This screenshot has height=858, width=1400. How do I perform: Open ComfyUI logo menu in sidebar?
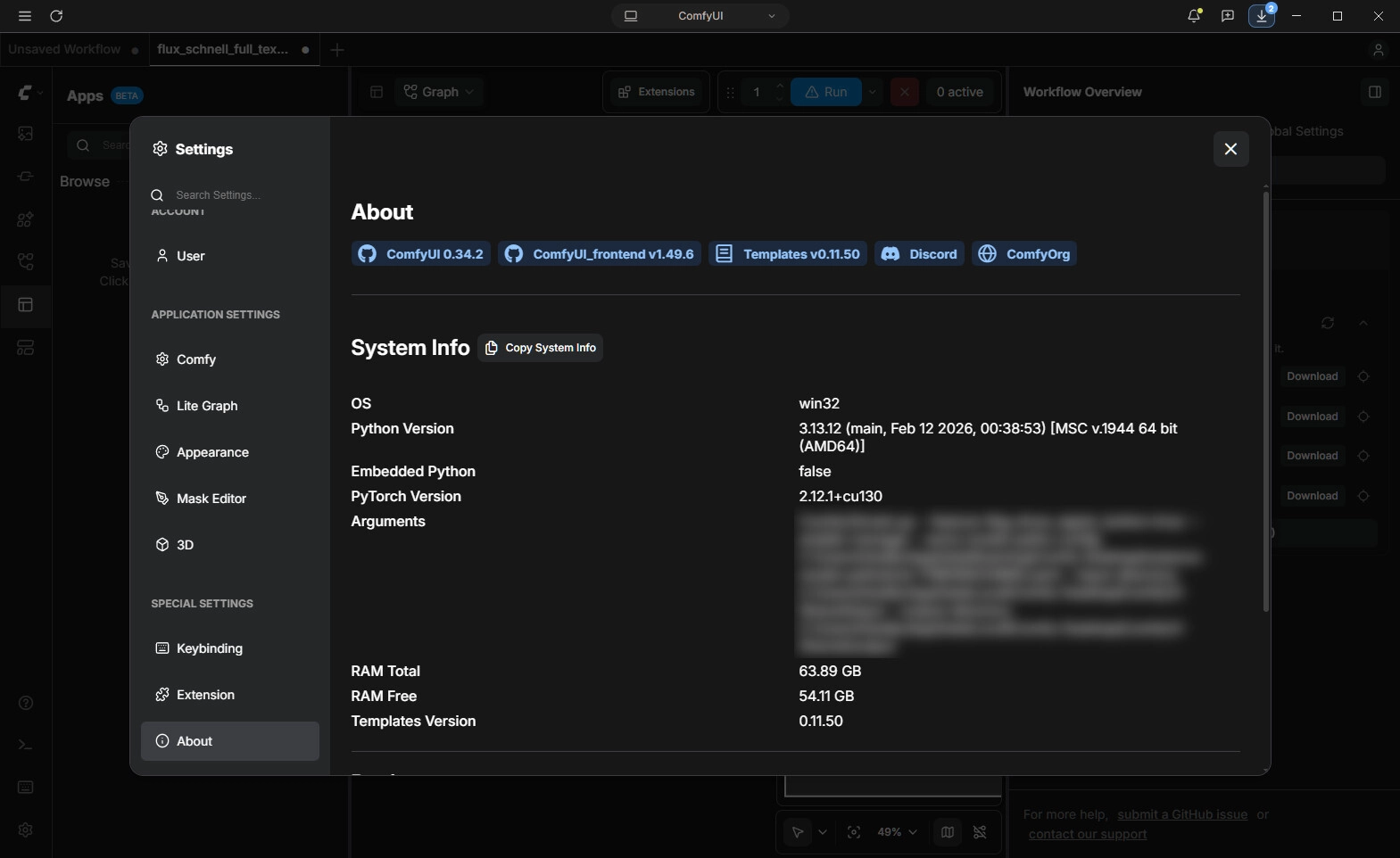point(29,93)
